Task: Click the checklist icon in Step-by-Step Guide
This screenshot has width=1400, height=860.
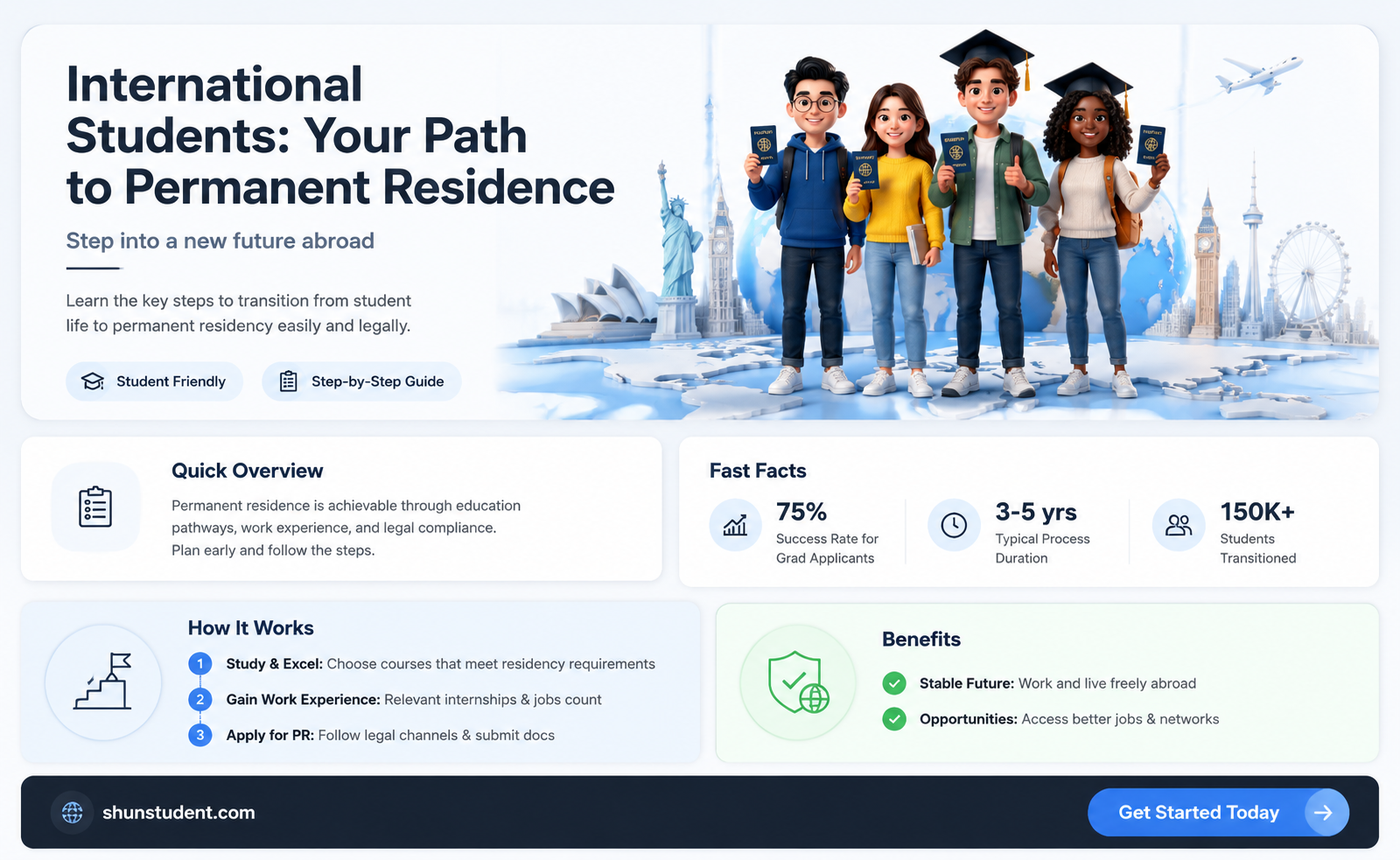Action: [288, 381]
